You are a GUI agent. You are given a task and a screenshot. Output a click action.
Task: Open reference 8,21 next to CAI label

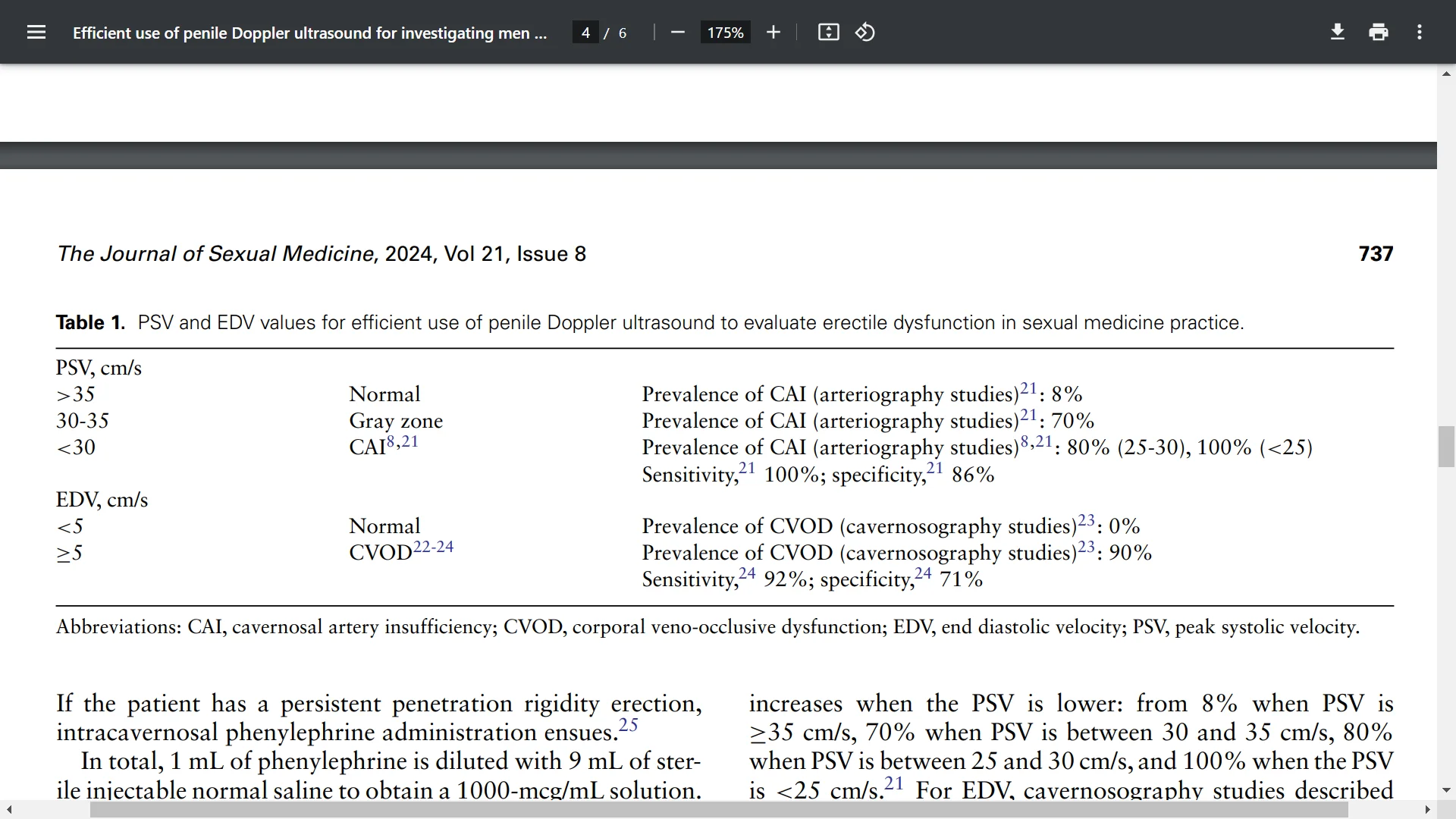[x=403, y=441]
